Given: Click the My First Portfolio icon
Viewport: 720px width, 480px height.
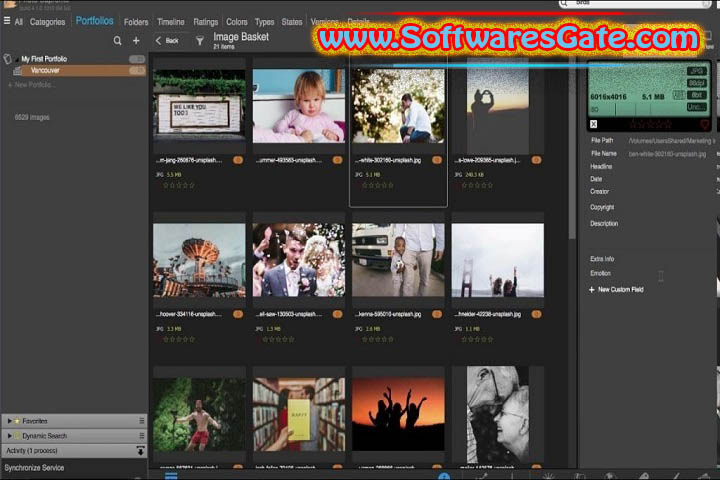Looking at the screenshot, I should [7, 59].
